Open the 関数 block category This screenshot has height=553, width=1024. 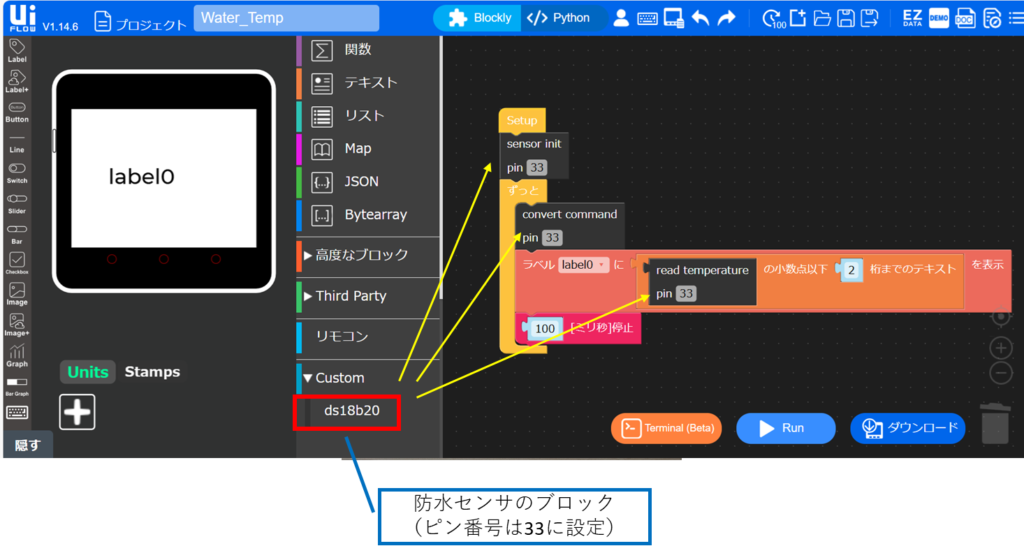(x=369, y=50)
